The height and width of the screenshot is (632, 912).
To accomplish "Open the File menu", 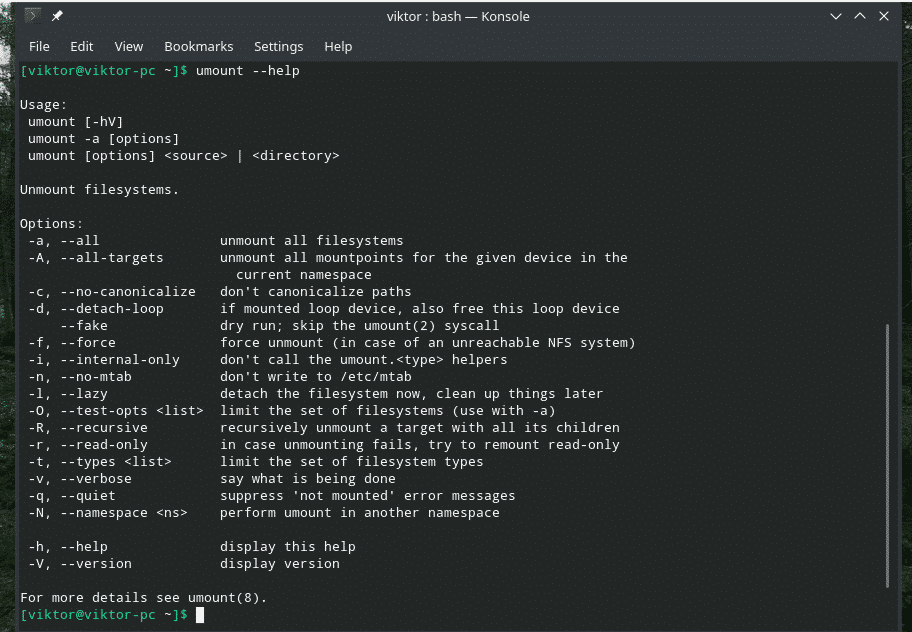I will click(x=39, y=46).
